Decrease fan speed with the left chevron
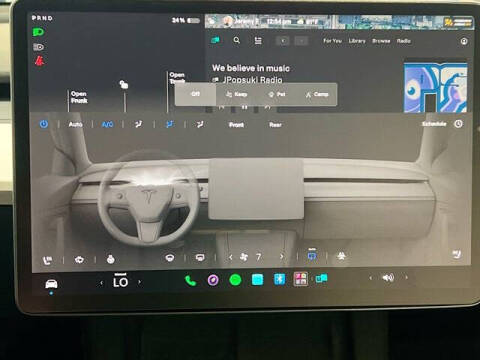This screenshot has height=360, width=480. tap(230, 257)
